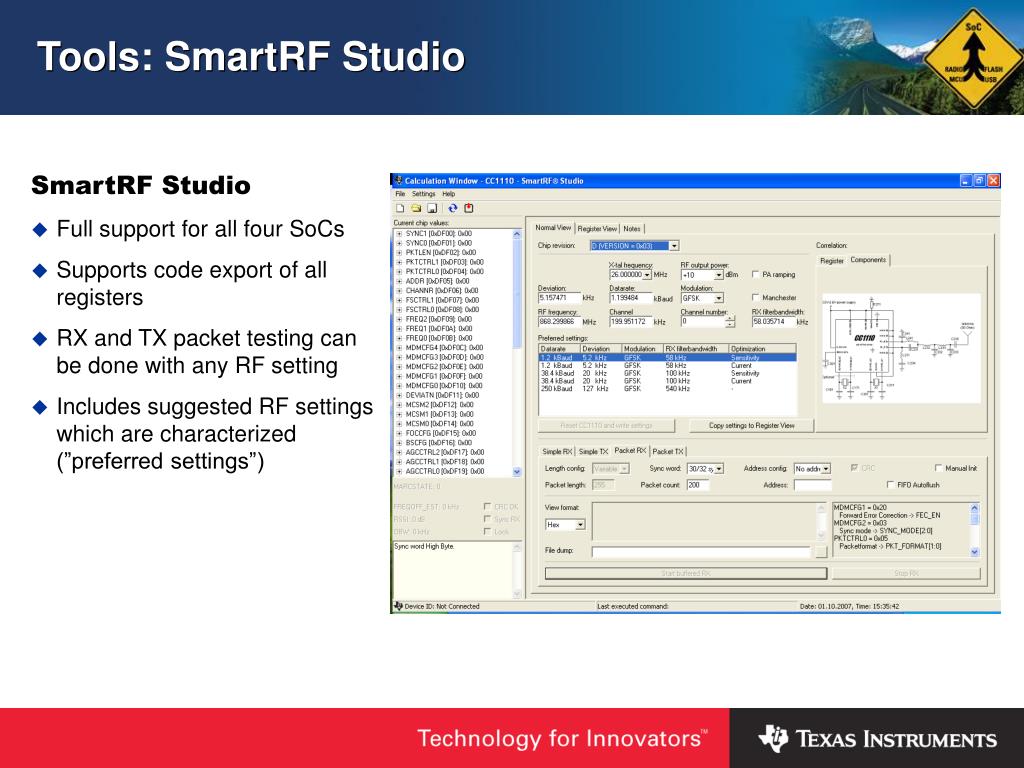Switch to the Simple RX tab
The width and height of the screenshot is (1024, 768).
(x=557, y=451)
